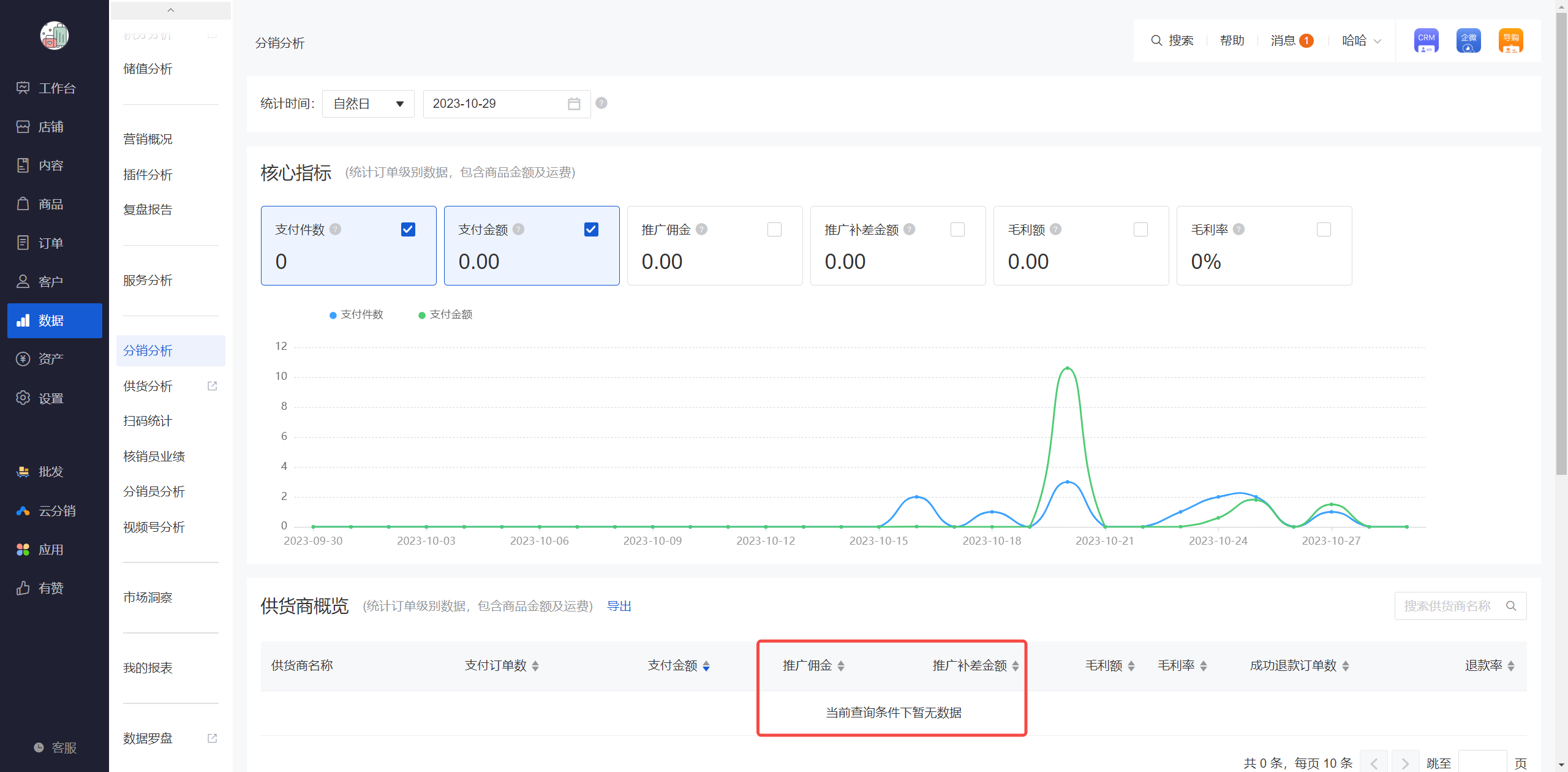
Task: Click 帮助 in top header
Action: tap(1232, 40)
